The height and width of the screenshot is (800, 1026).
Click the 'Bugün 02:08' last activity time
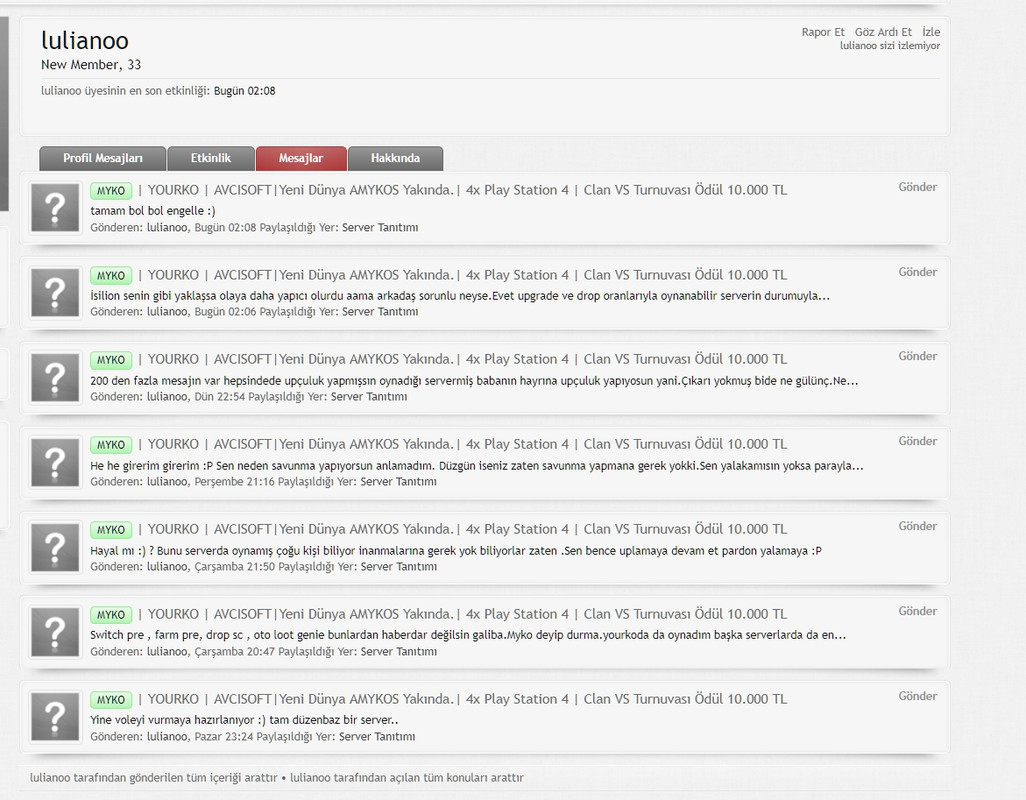(245, 91)
